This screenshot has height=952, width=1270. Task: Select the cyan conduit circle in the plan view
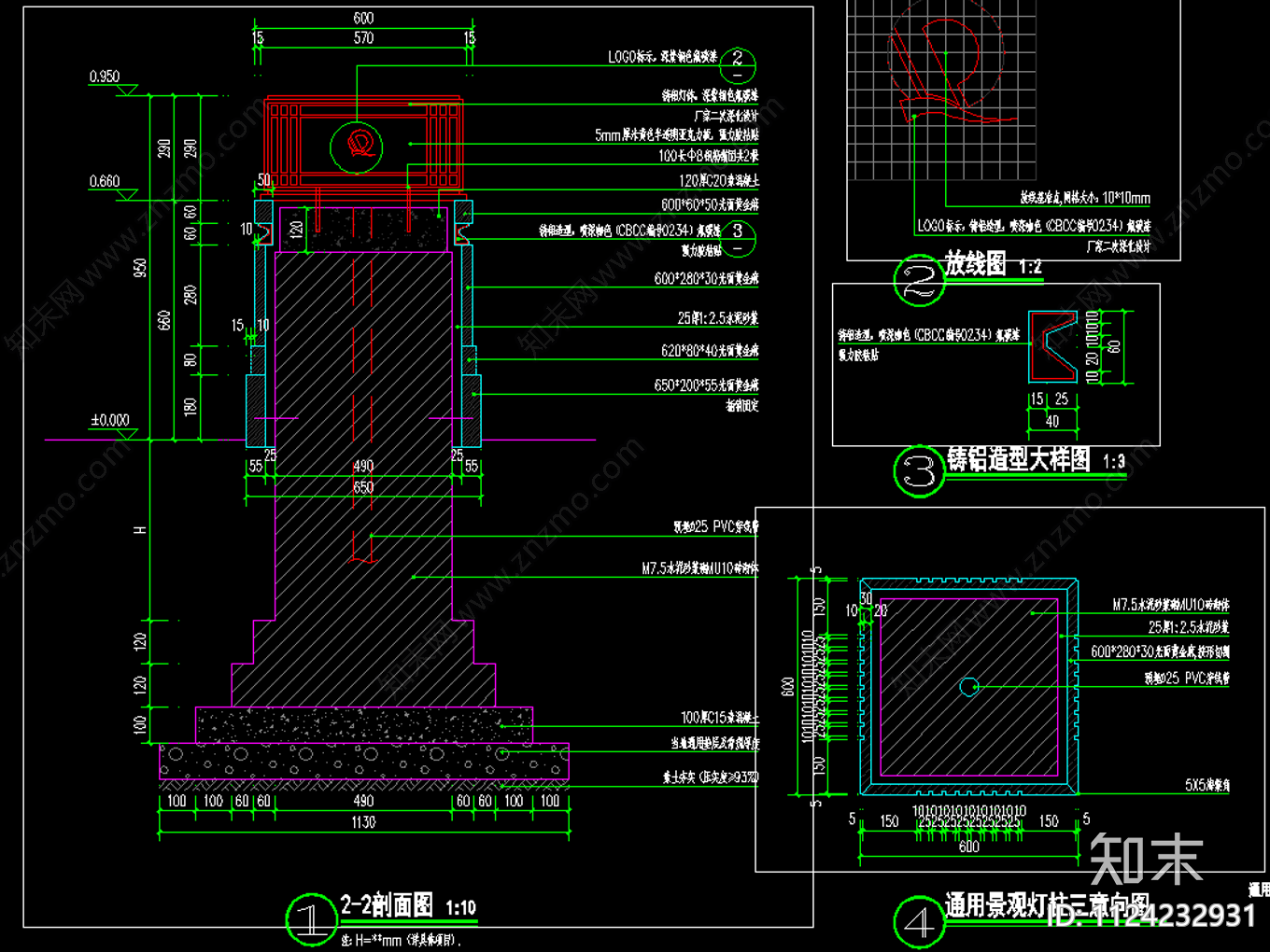(x=969, y=687)
